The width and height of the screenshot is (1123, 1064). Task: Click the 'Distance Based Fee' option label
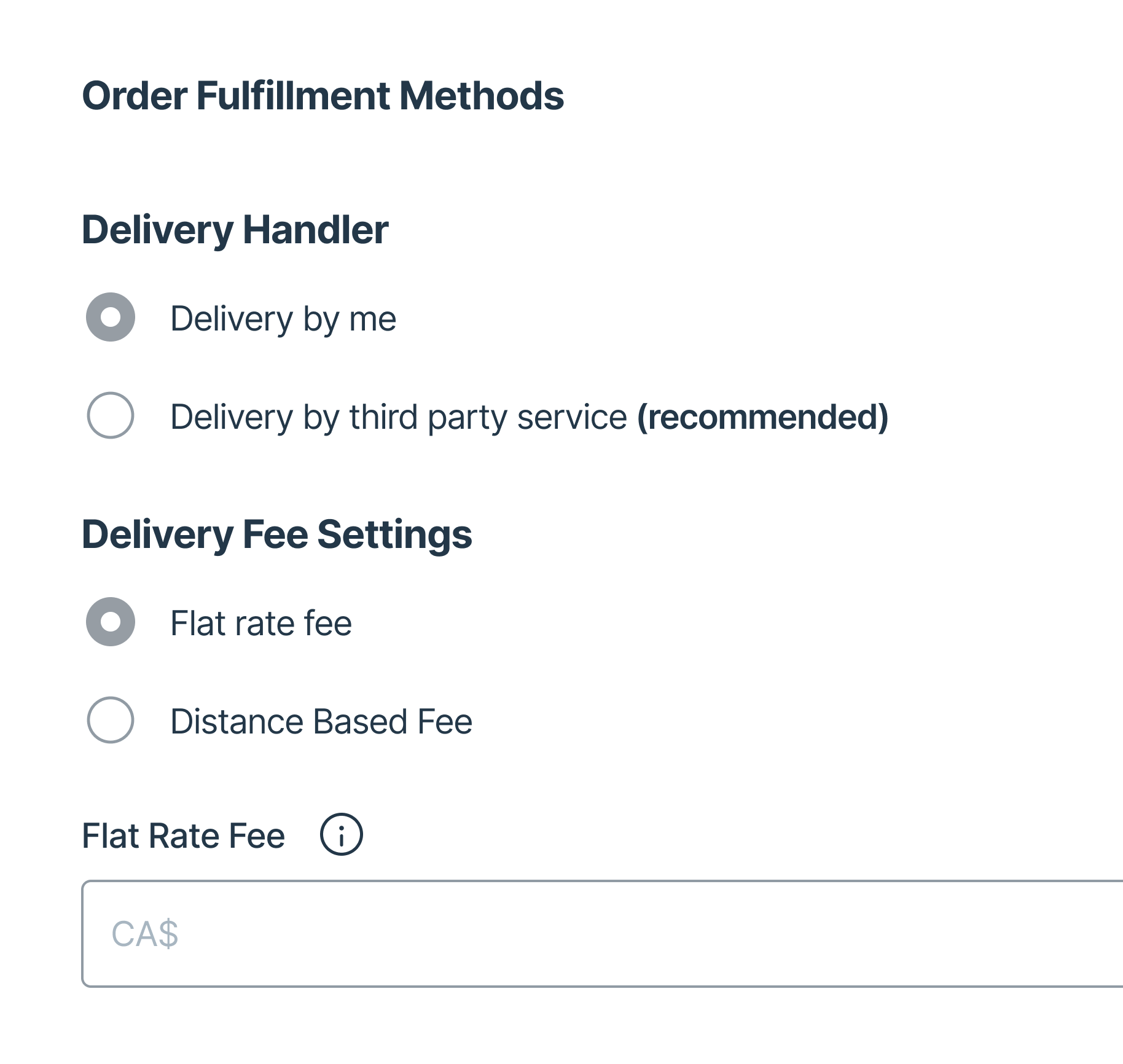tap(321, 721)
